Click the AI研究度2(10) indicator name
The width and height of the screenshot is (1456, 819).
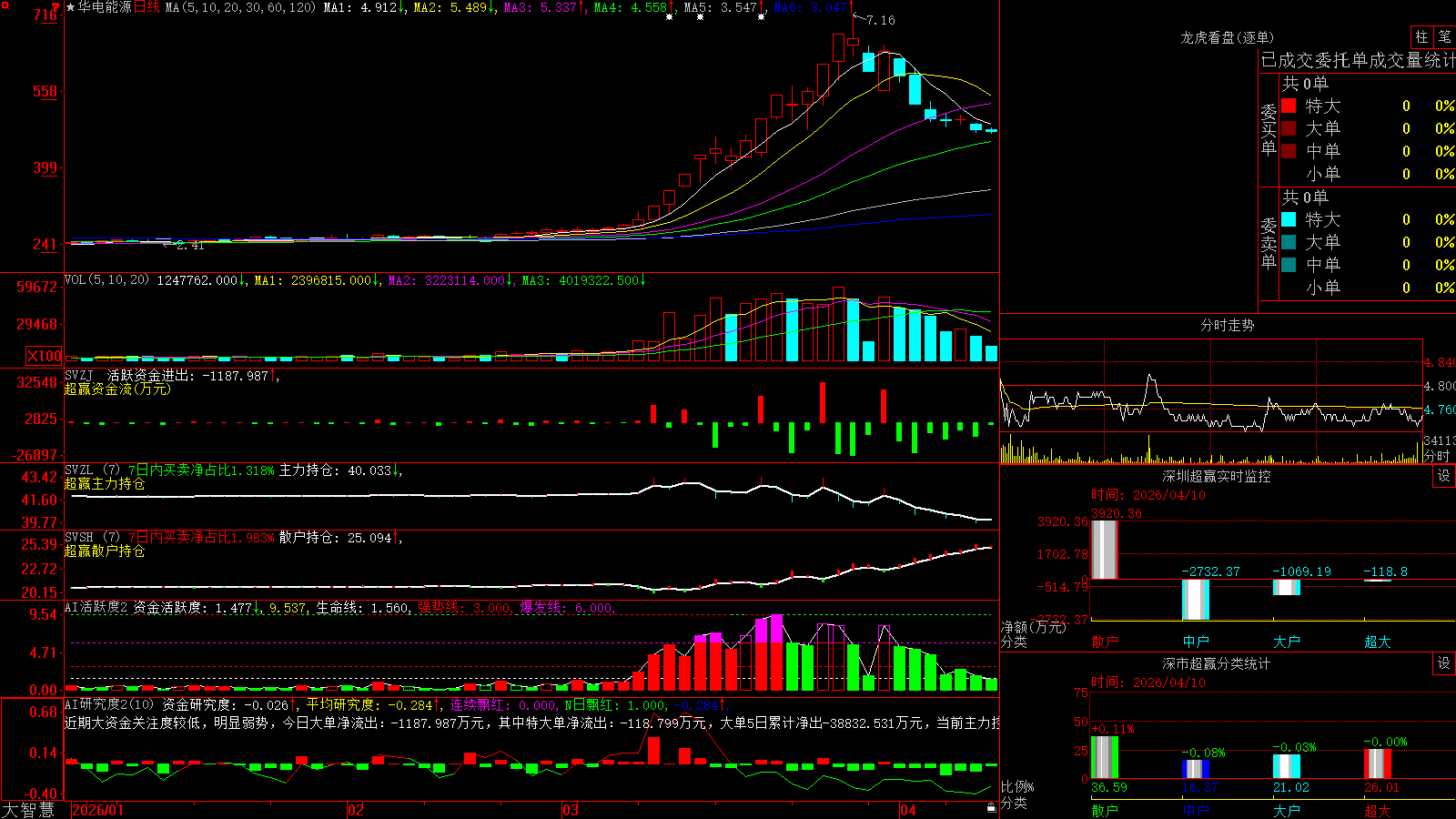(109, 704)
